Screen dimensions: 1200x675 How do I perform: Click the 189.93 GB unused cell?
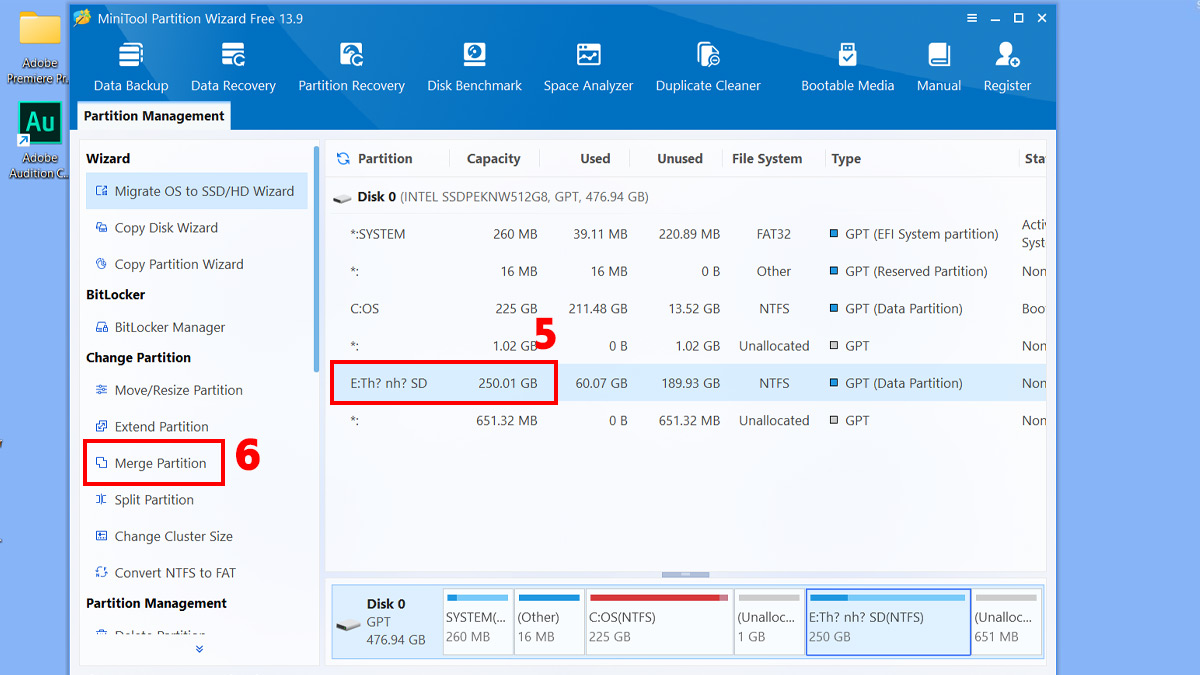[689, 383]
